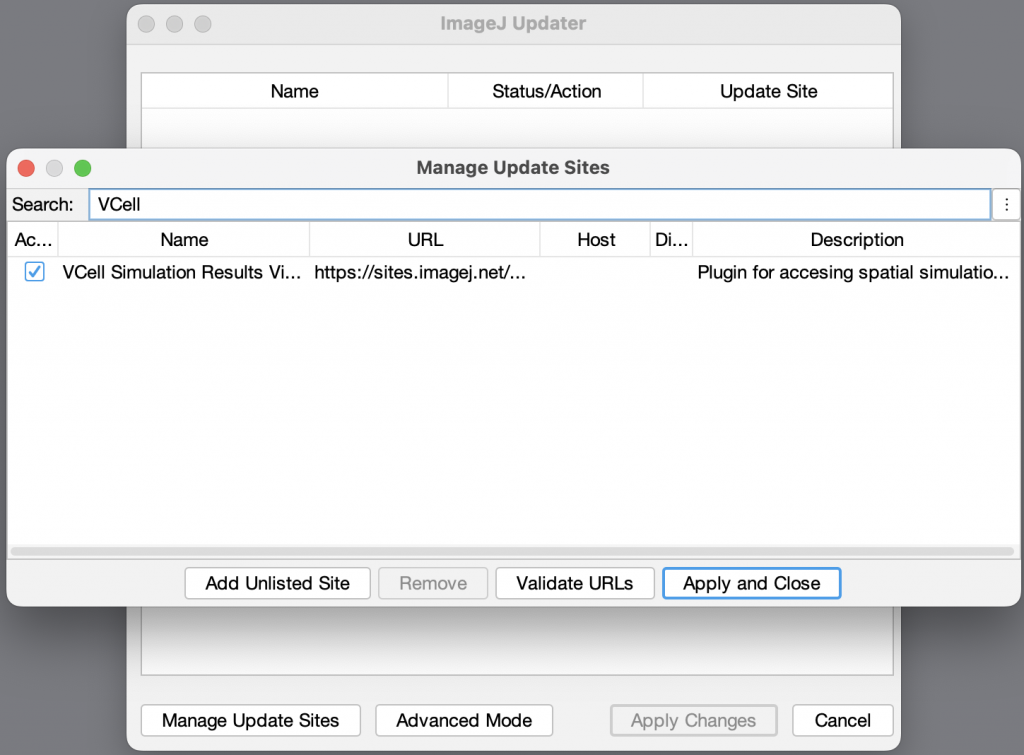
Task: Click the Host column header
Action: [x=594, y=239]
